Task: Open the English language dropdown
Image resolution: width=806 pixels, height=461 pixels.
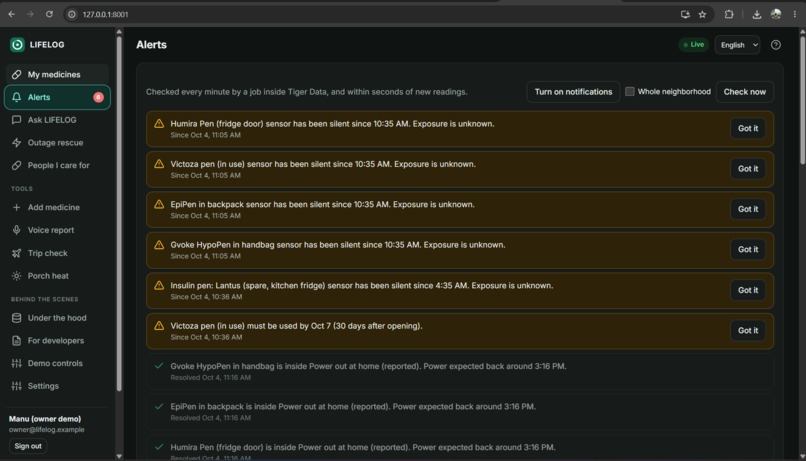Action: pos(737,45)
